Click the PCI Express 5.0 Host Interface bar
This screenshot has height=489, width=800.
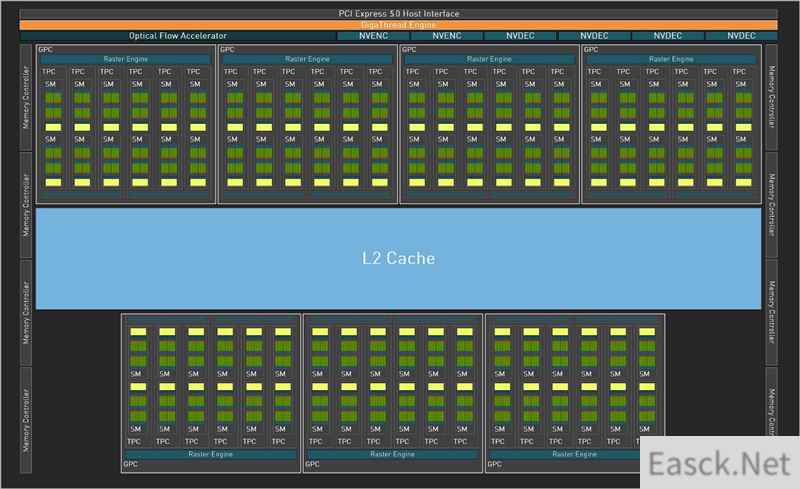click(398, 13)
